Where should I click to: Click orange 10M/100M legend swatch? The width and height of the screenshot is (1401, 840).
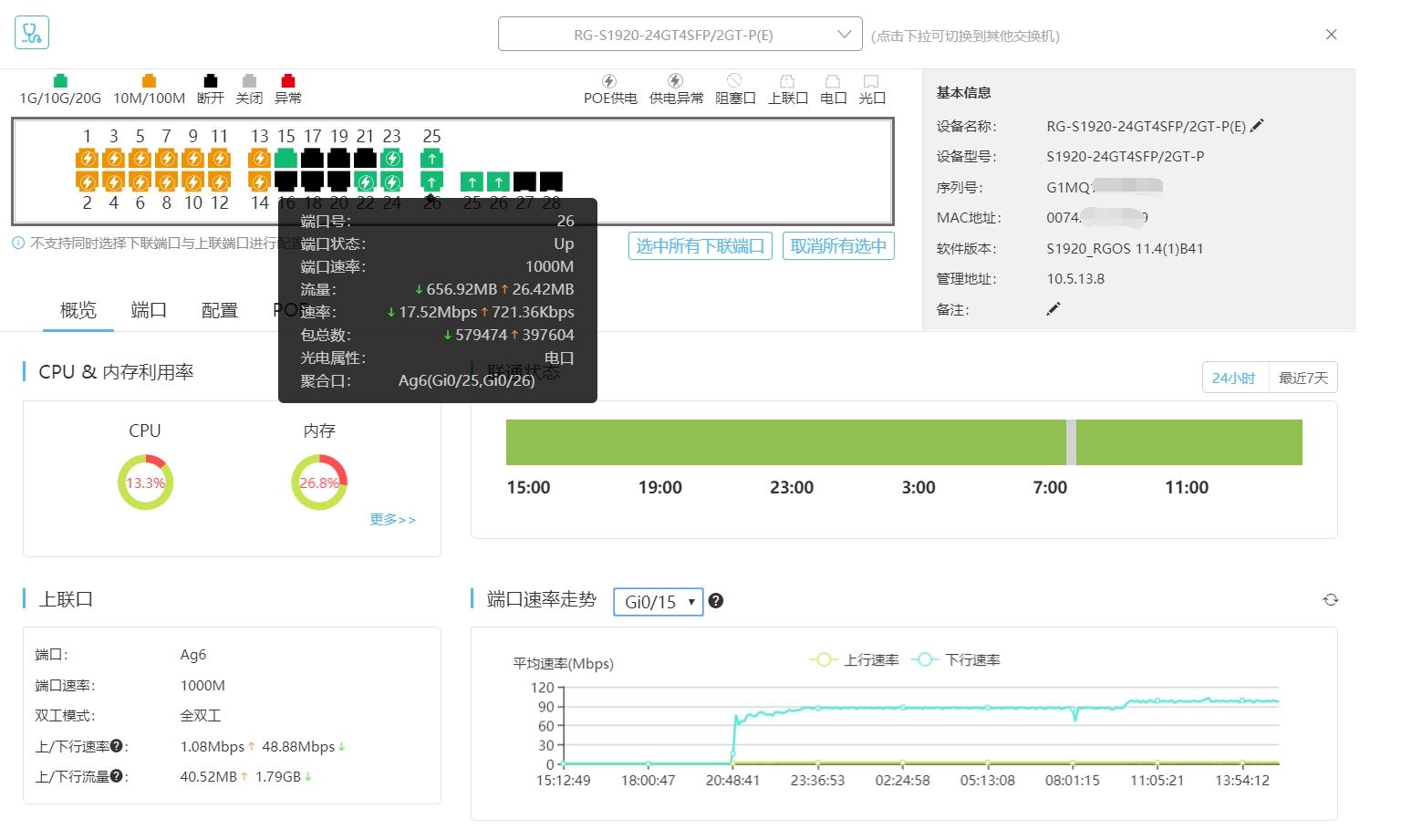click(x=149, y=80)
